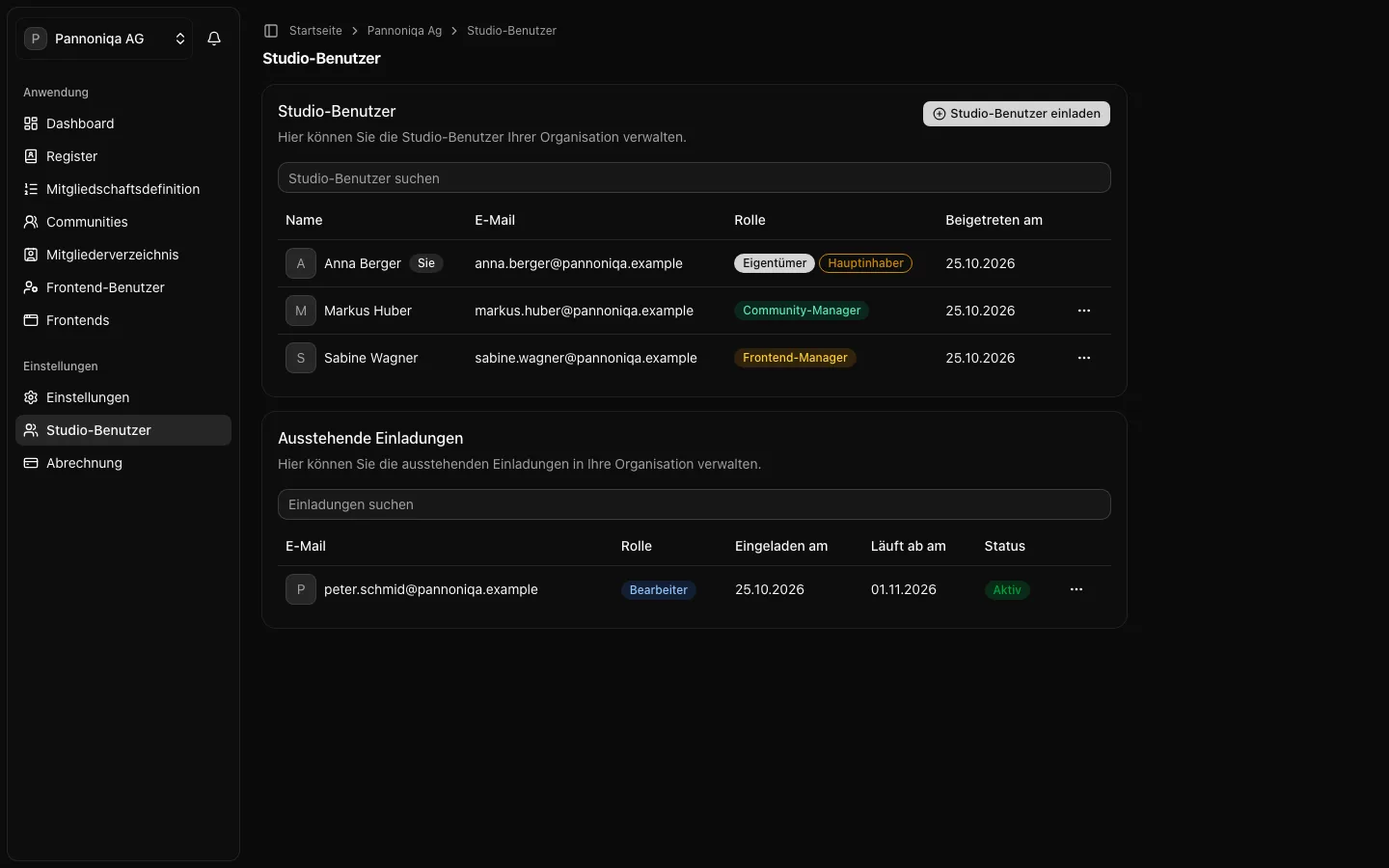Click sabine.wagner@pannoniqa.example email
Screen dimensions: 1389x868
(586, 358)
